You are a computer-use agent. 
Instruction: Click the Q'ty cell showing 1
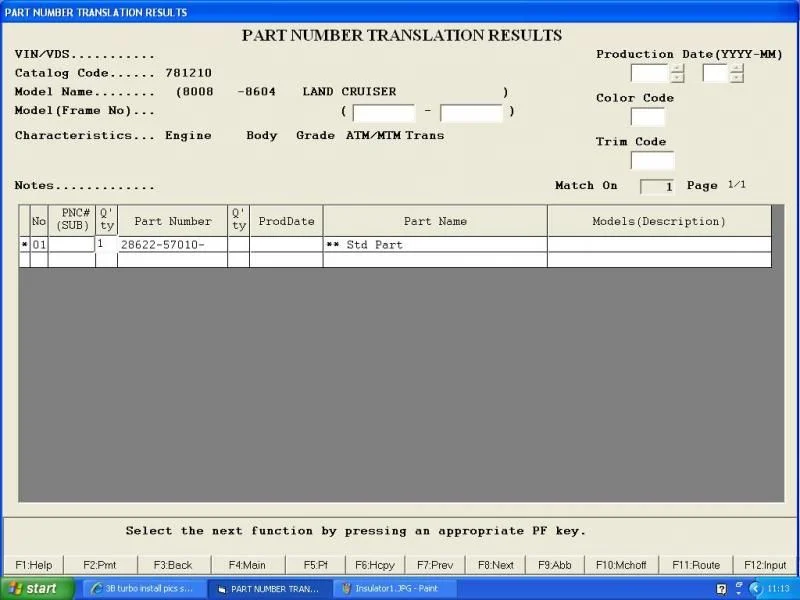pyautogui.click(x=106, y=244)
